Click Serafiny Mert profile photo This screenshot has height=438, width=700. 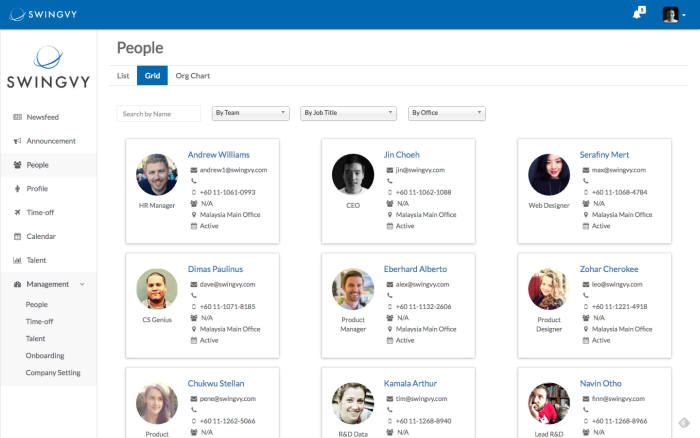tap(549, 175)
